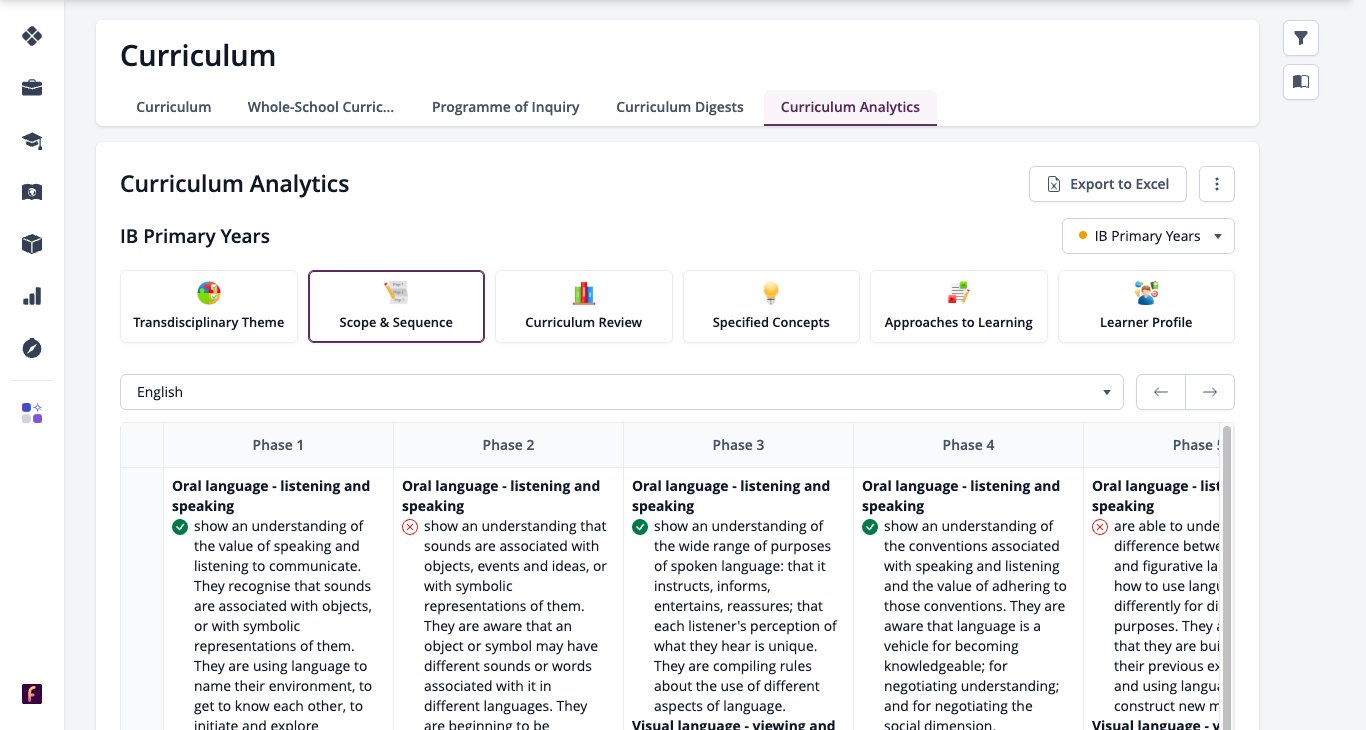
Task: Click the four-diamonds home icon in sidebar
Action: click(32, 37)
